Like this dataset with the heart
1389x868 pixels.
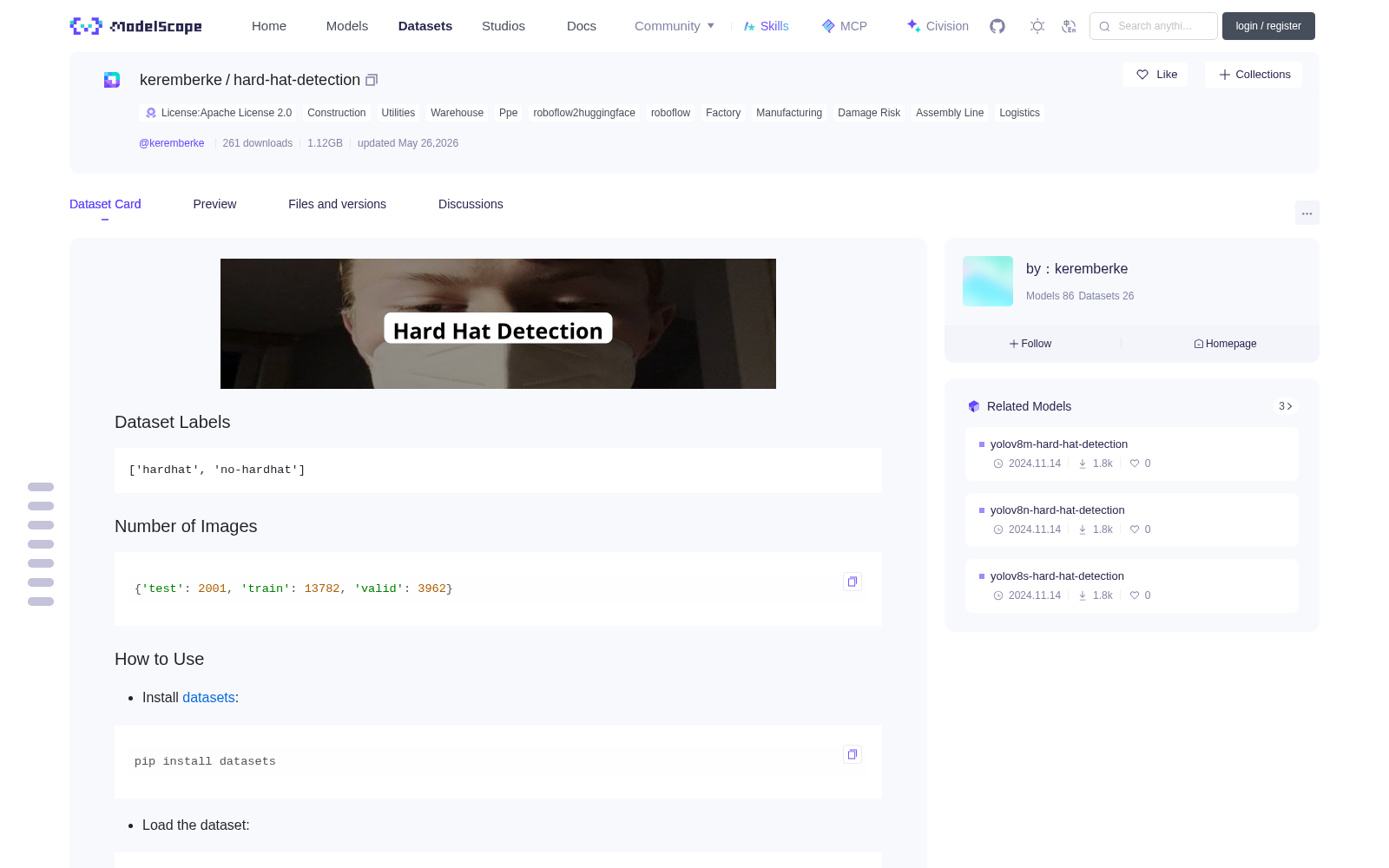point(1156,75)
